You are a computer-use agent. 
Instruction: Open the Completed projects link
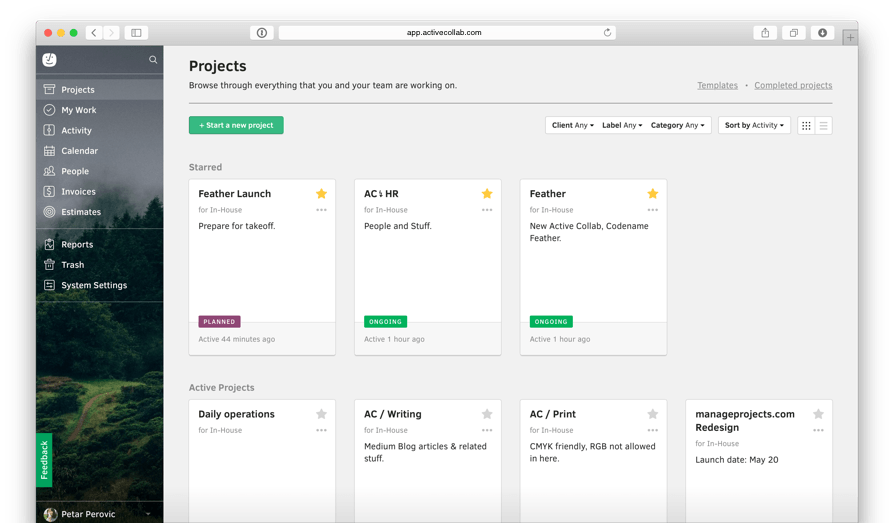[x=793, y=86]
